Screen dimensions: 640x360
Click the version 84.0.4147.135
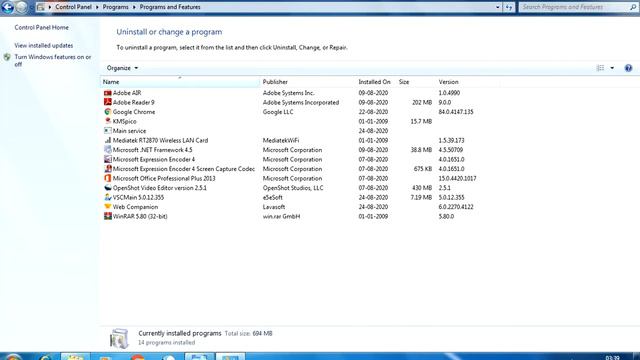pos(456,112)
